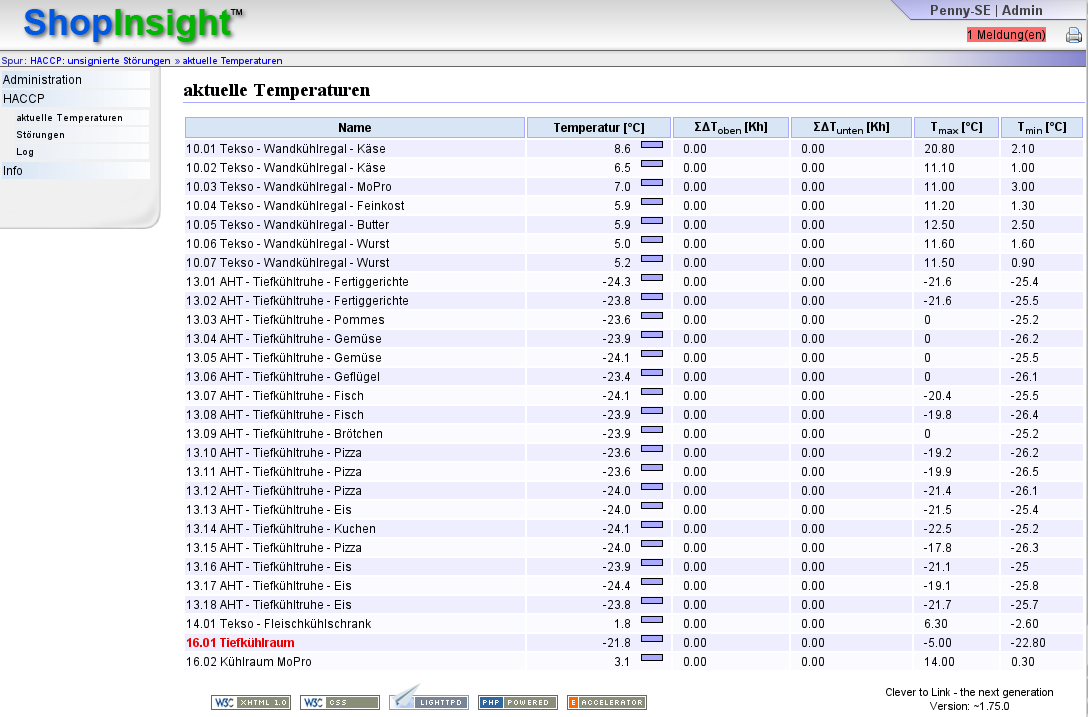
Task: Click the bar icon beside 14.01 Fleischkühlschrank
Action: 652,620
